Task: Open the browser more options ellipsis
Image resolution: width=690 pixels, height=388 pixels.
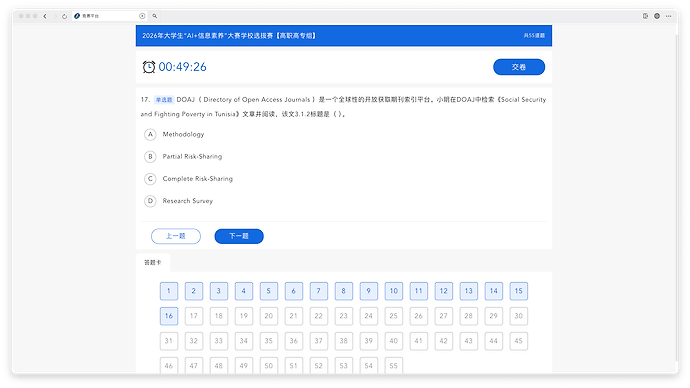Action: coord(668,16)
